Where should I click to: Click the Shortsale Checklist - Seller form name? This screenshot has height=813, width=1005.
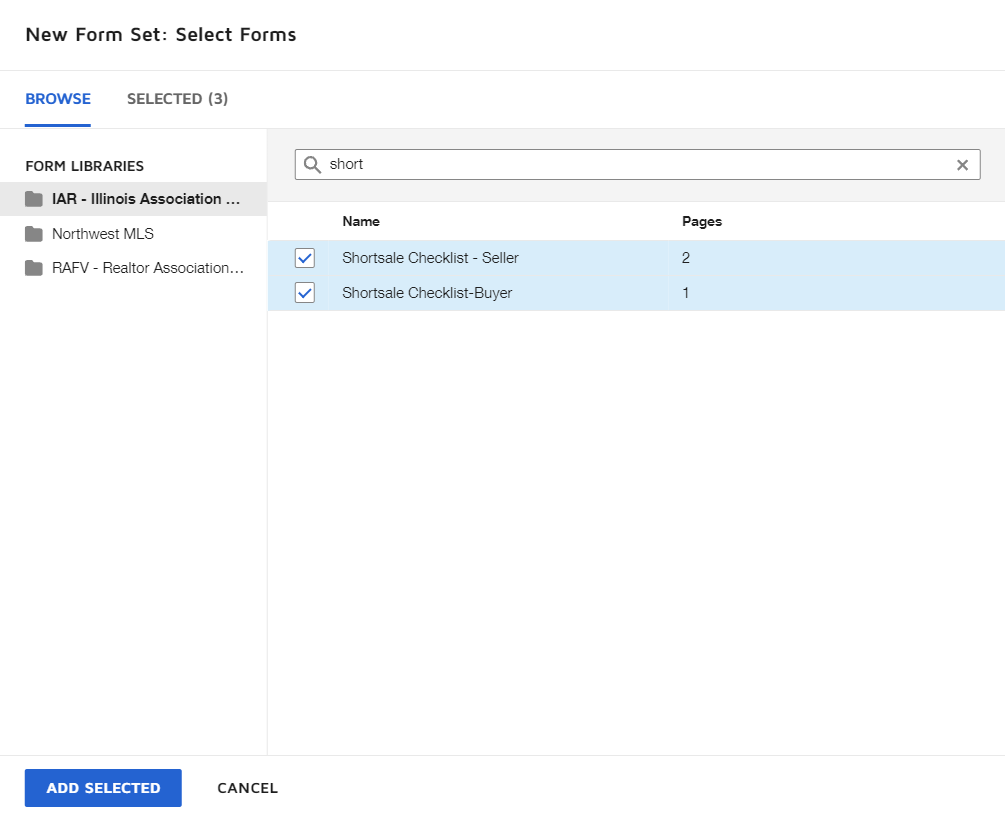pos(430,257)
